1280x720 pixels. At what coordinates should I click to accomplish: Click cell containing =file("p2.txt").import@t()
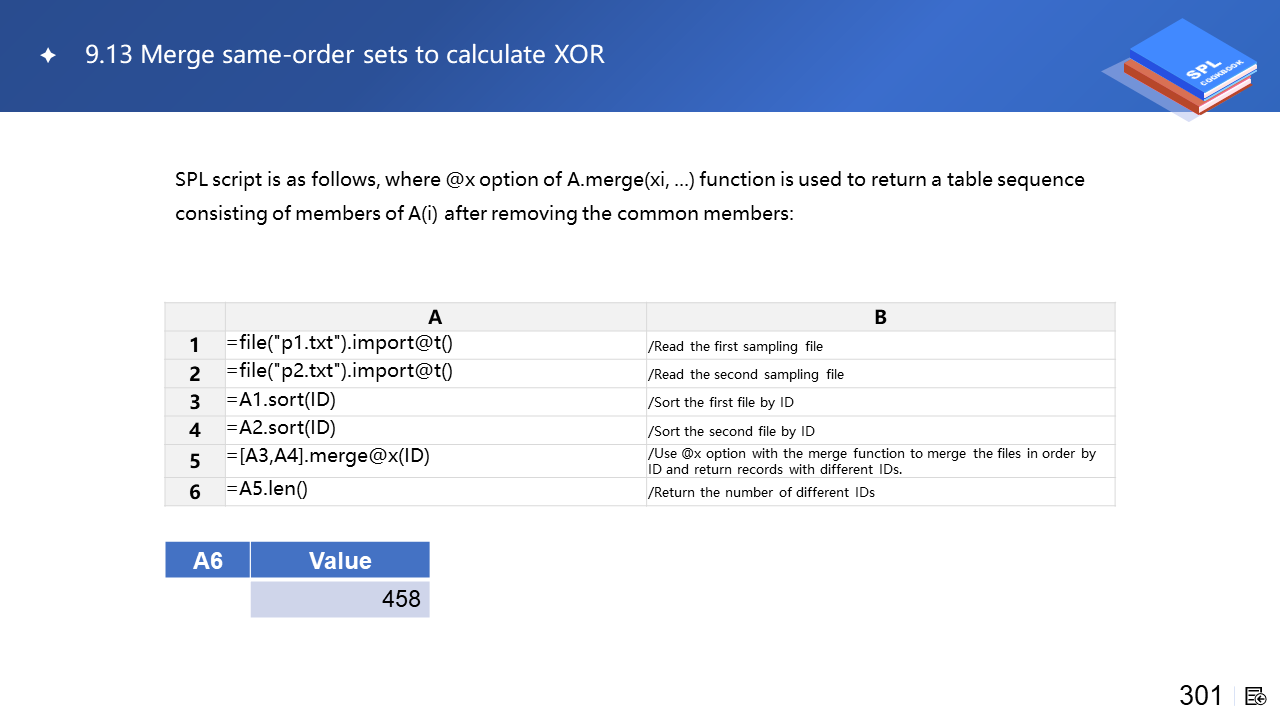pyautogui.click(x=340, y=372)
